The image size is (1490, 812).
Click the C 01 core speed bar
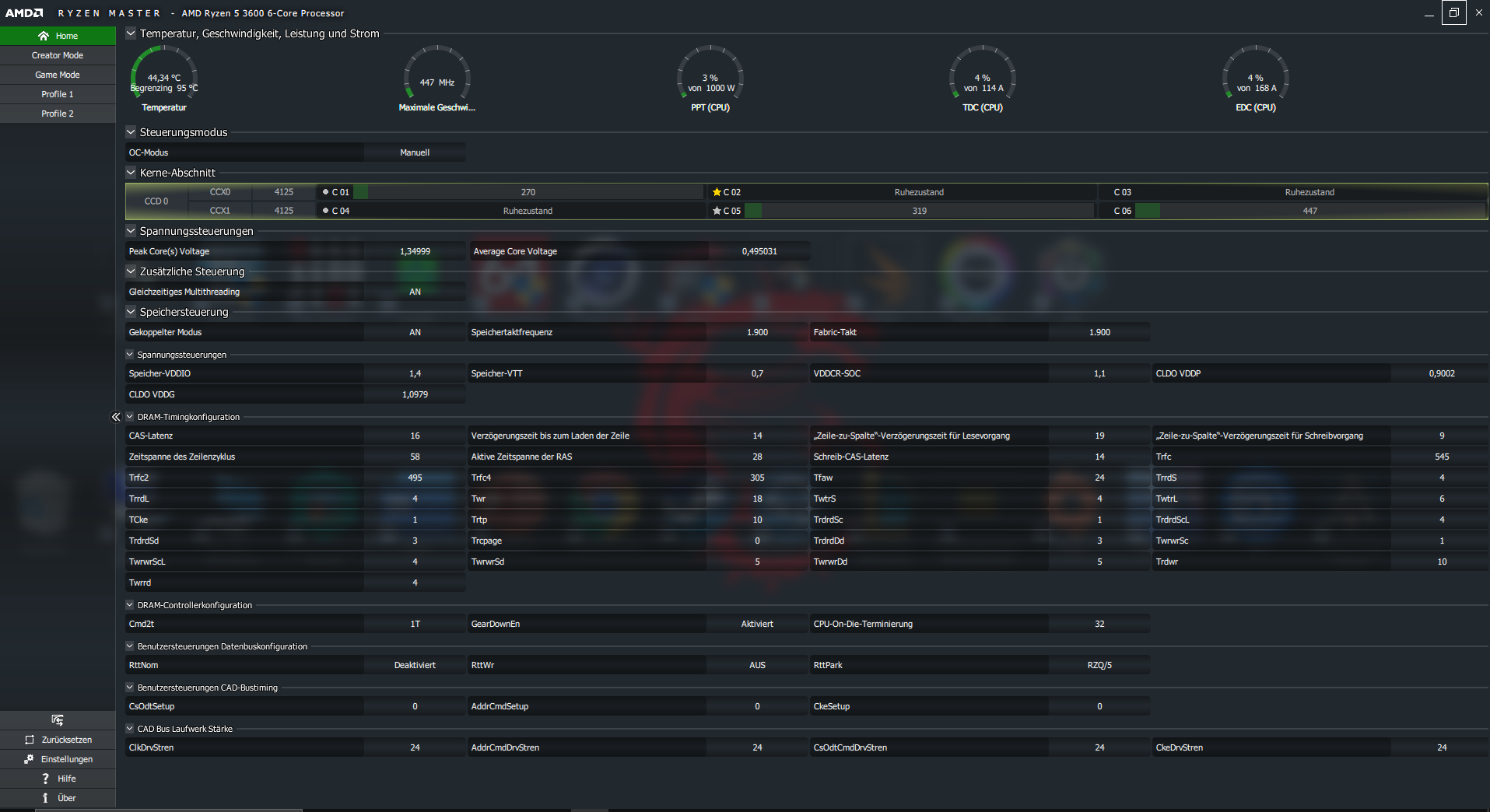(x=528, y=192)
